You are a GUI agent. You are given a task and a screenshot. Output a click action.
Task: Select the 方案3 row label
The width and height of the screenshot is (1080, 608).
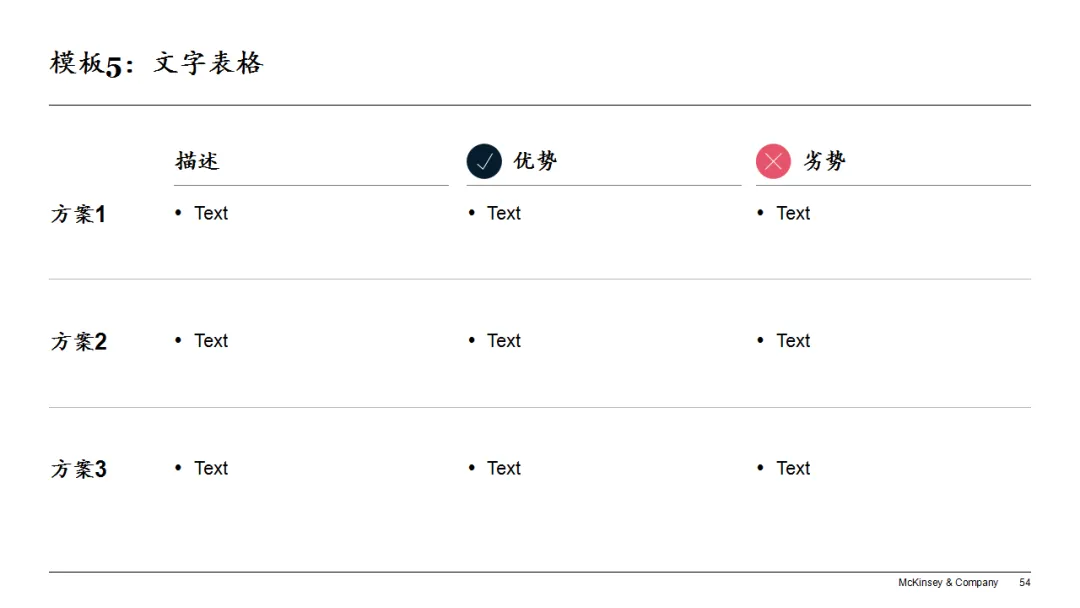coord(79,469)
